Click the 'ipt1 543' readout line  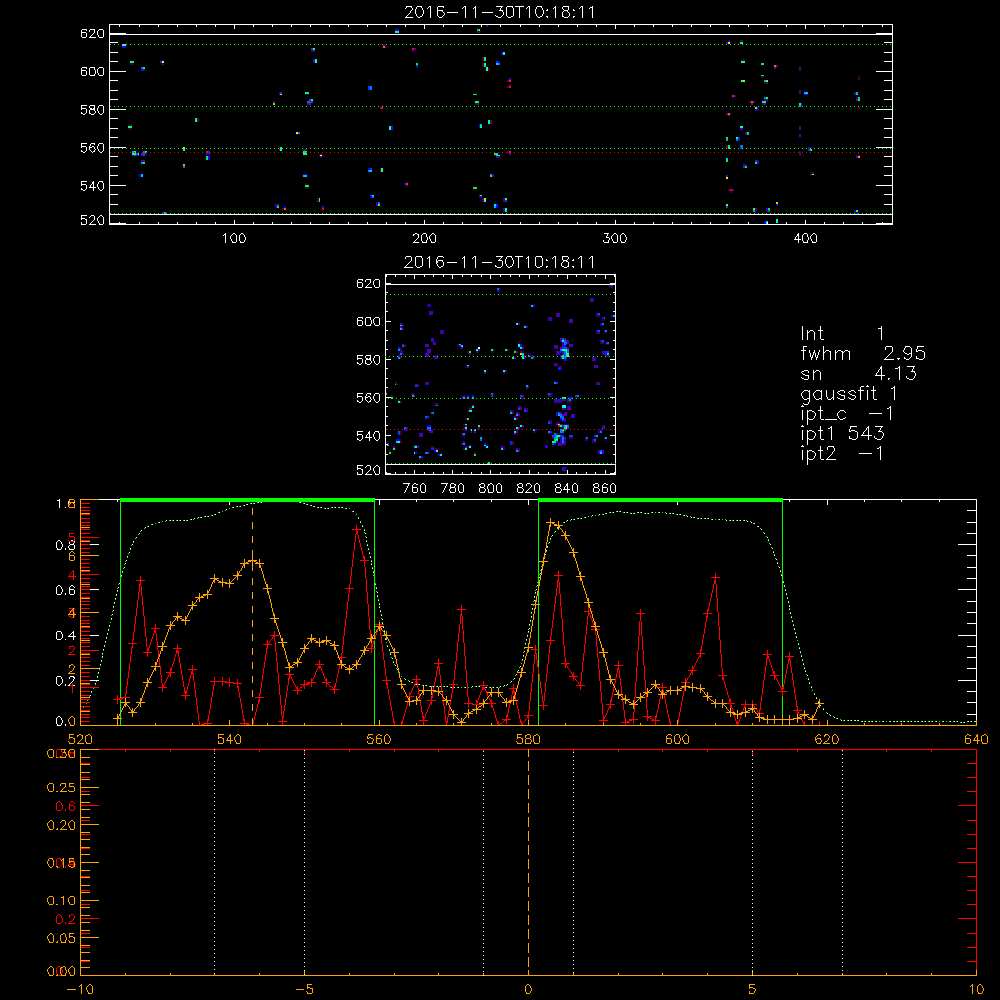(x=842, y=433)
